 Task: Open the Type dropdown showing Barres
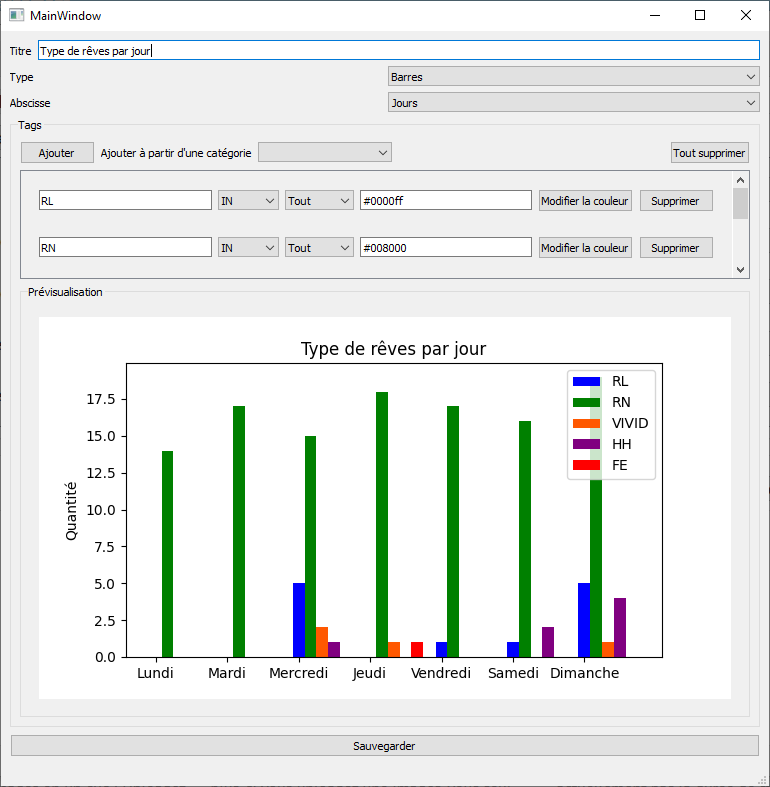[x=573, y=77]
